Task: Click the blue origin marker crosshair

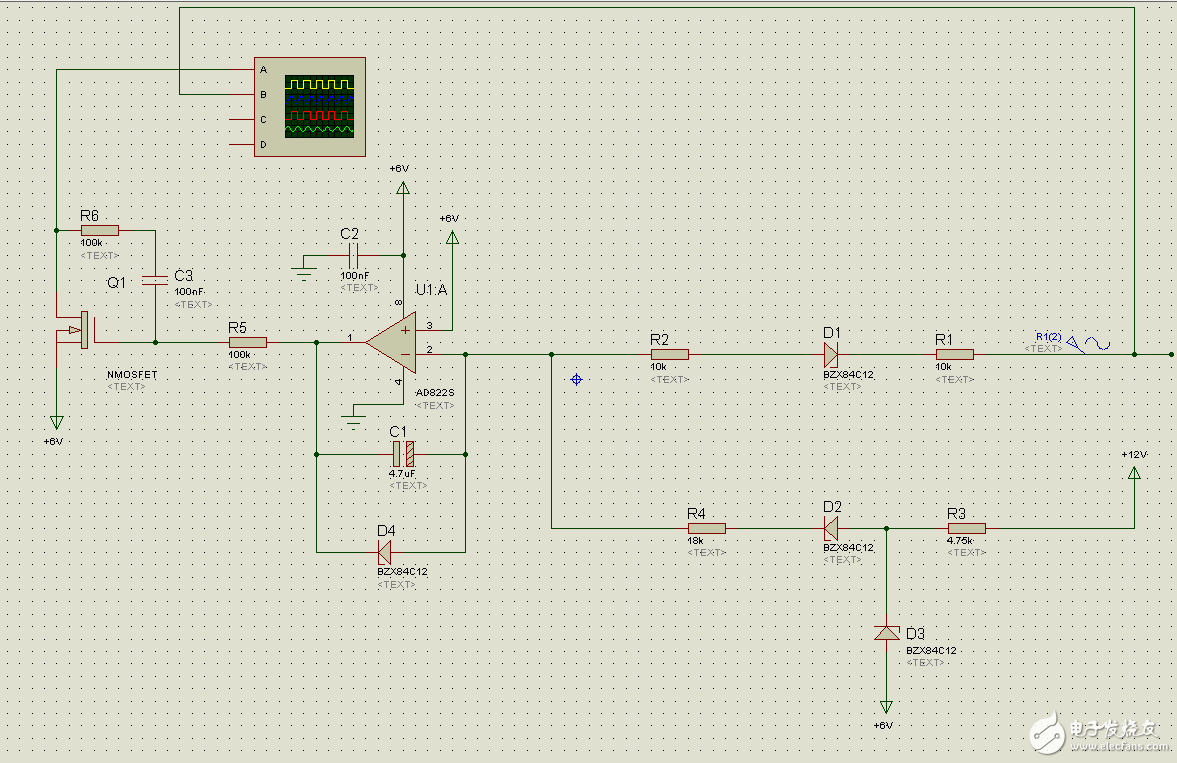Action: (576, 379)
